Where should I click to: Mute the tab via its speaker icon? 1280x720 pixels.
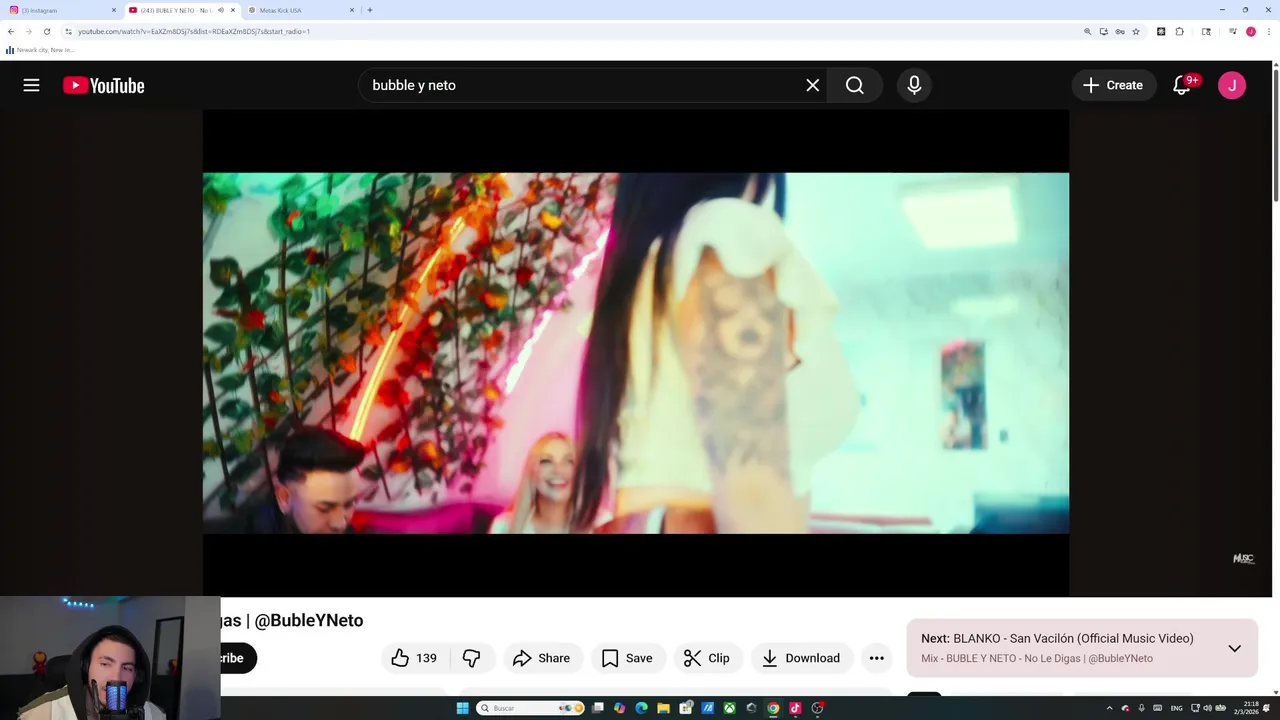(221, 10)
